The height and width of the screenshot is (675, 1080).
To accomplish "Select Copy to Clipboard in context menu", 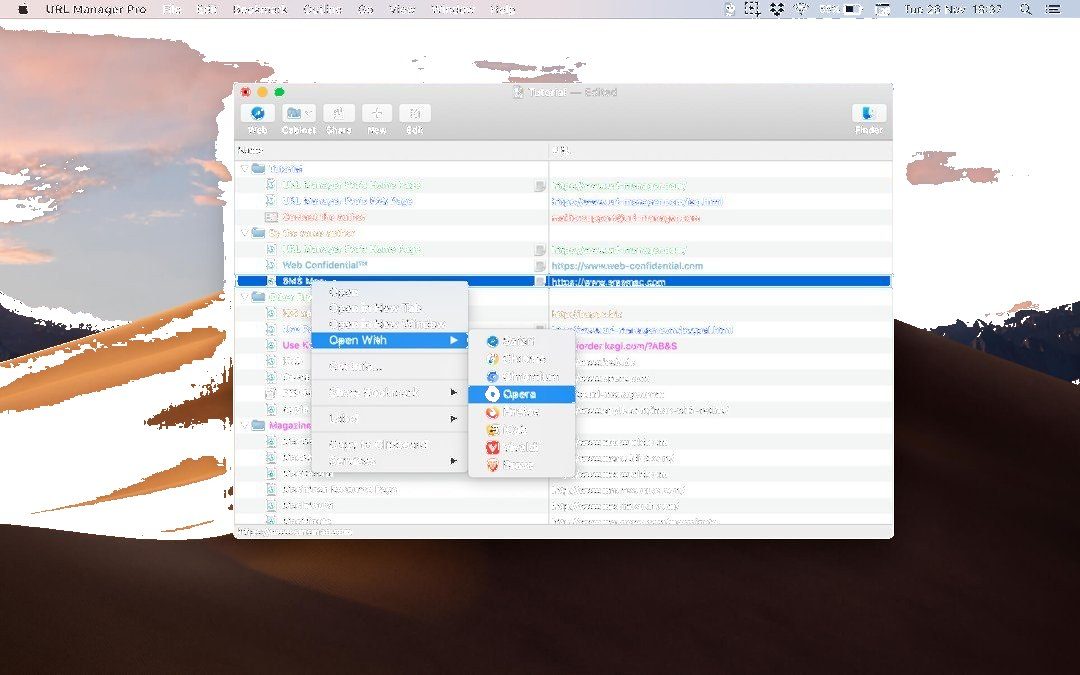I will pos(390,445).
